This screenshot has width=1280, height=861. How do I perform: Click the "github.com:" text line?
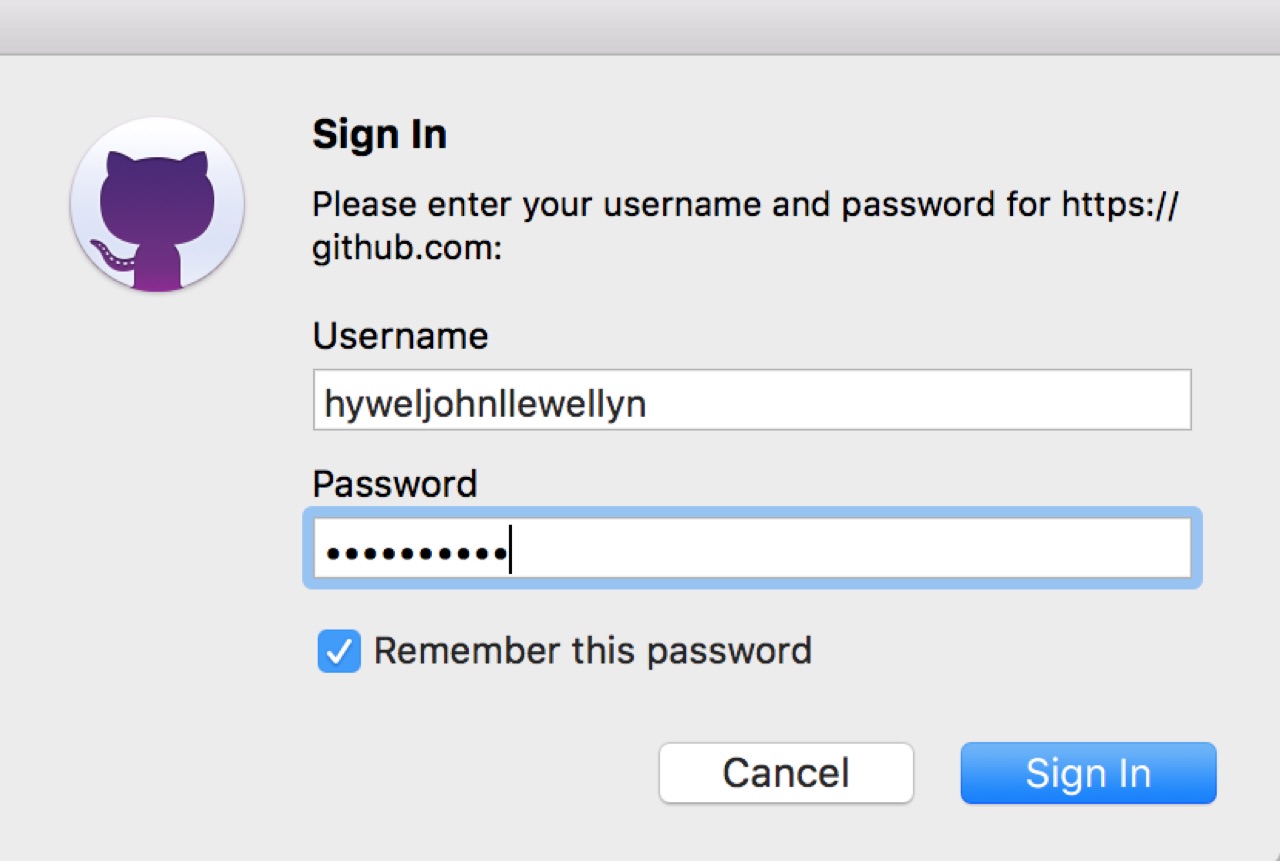[406, 250]
